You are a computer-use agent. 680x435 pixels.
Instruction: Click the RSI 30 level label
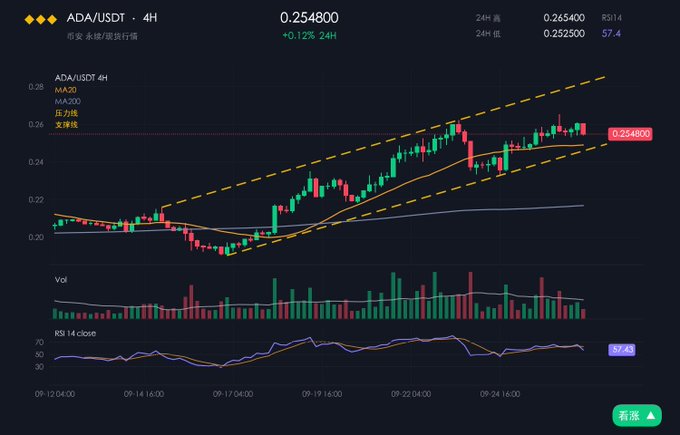(x=39, y=367)
